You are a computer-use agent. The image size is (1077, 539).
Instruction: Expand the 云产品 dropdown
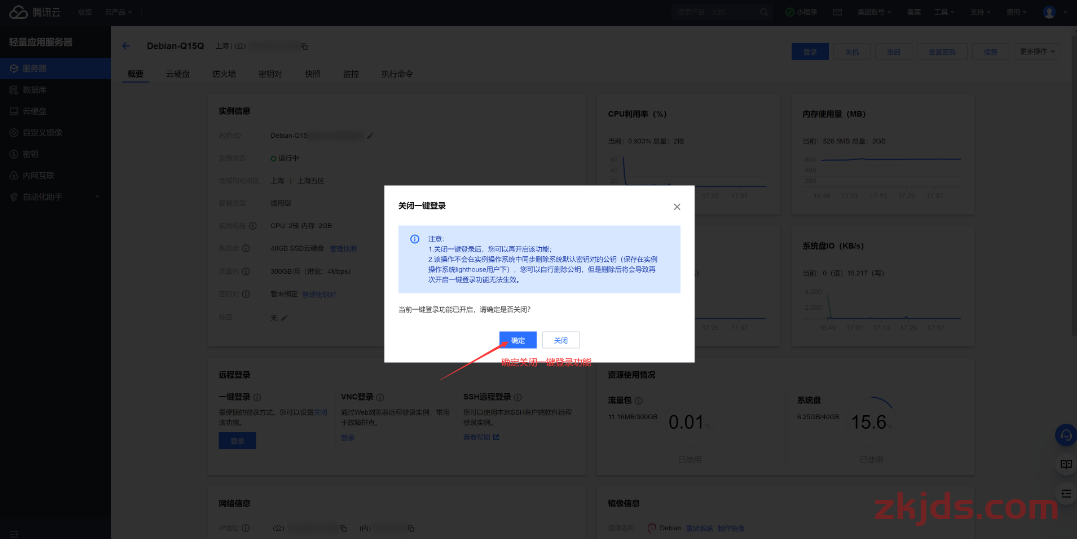[118, 12]
